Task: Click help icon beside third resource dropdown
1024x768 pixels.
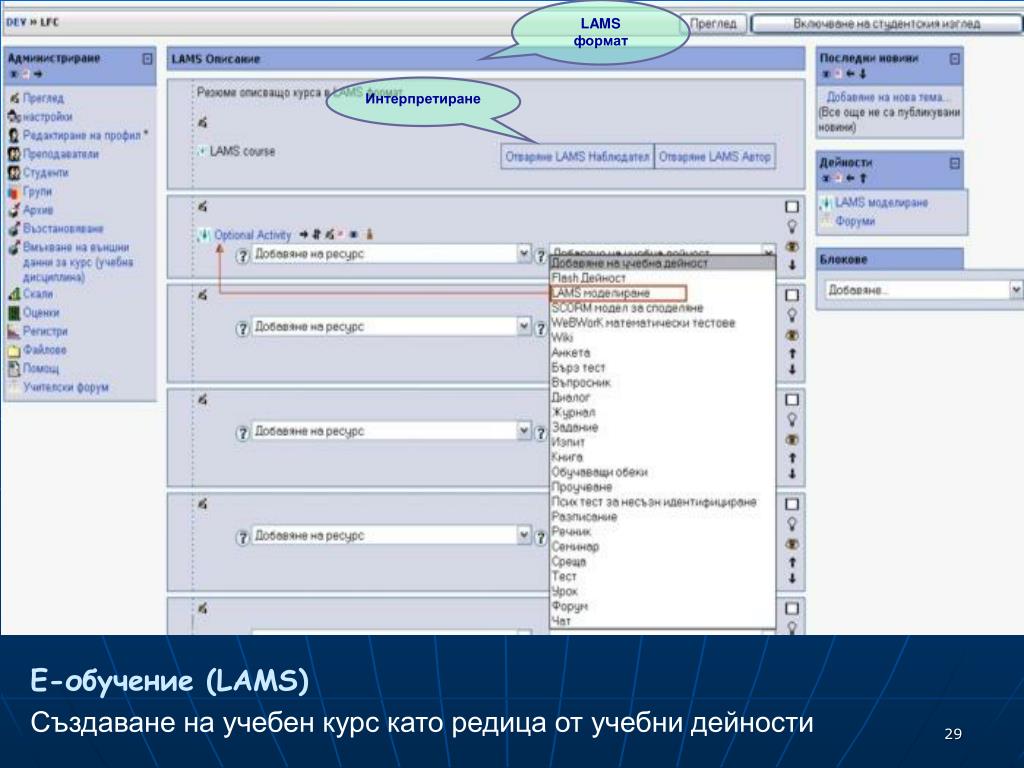Action: [x=243, y=433]
